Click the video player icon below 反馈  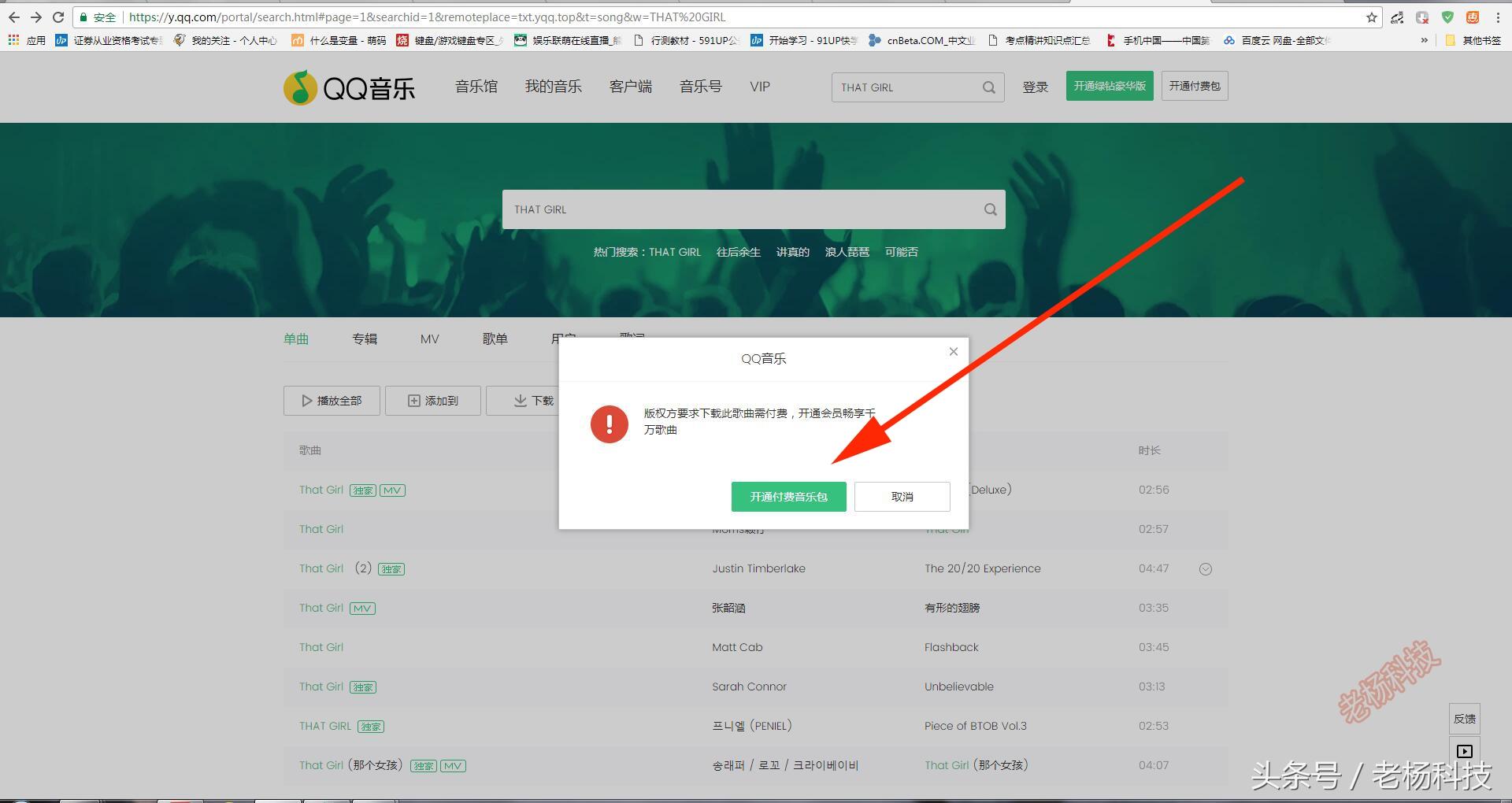click(x=1464, y=750)
